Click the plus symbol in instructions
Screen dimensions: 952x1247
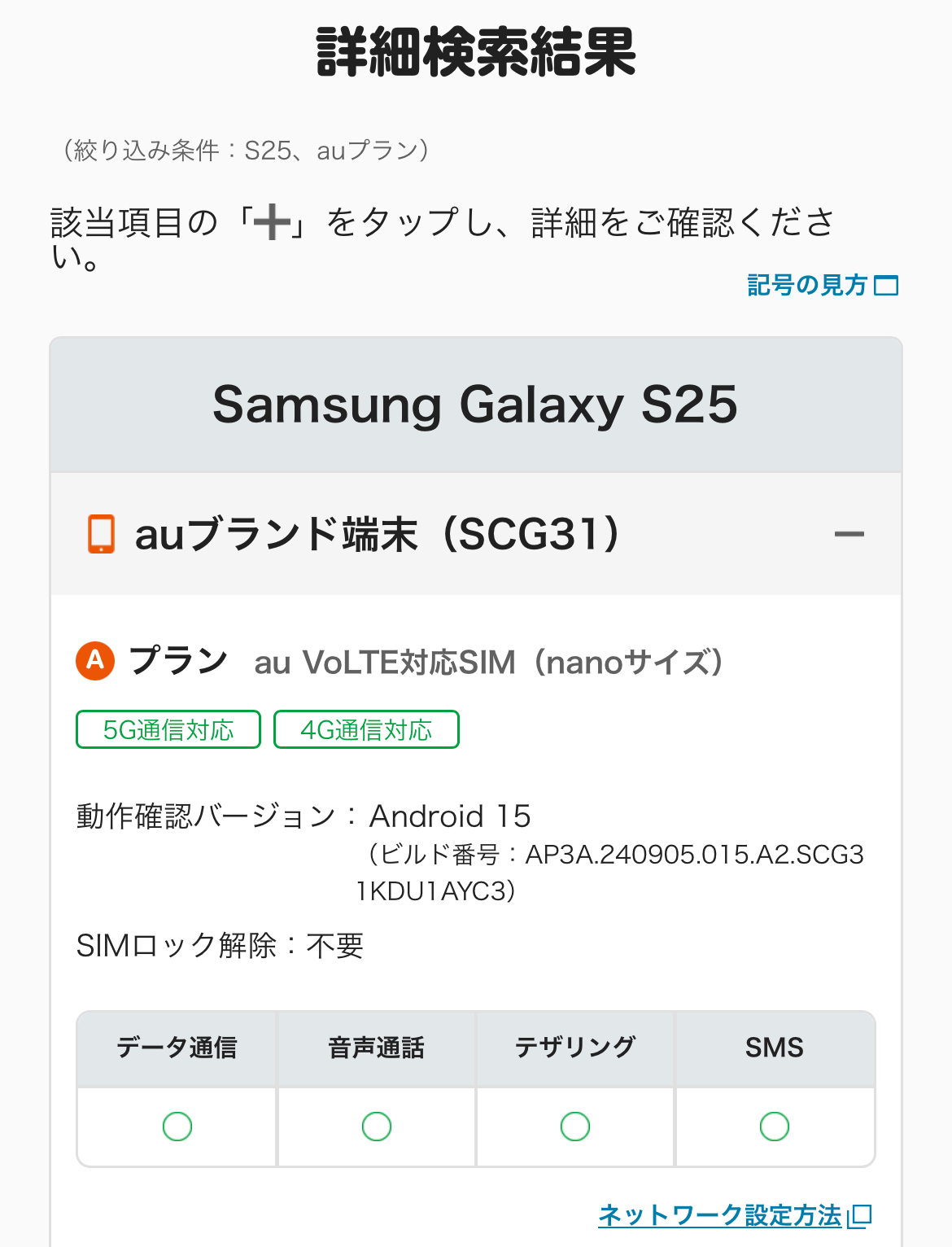[x=272, y=222]
